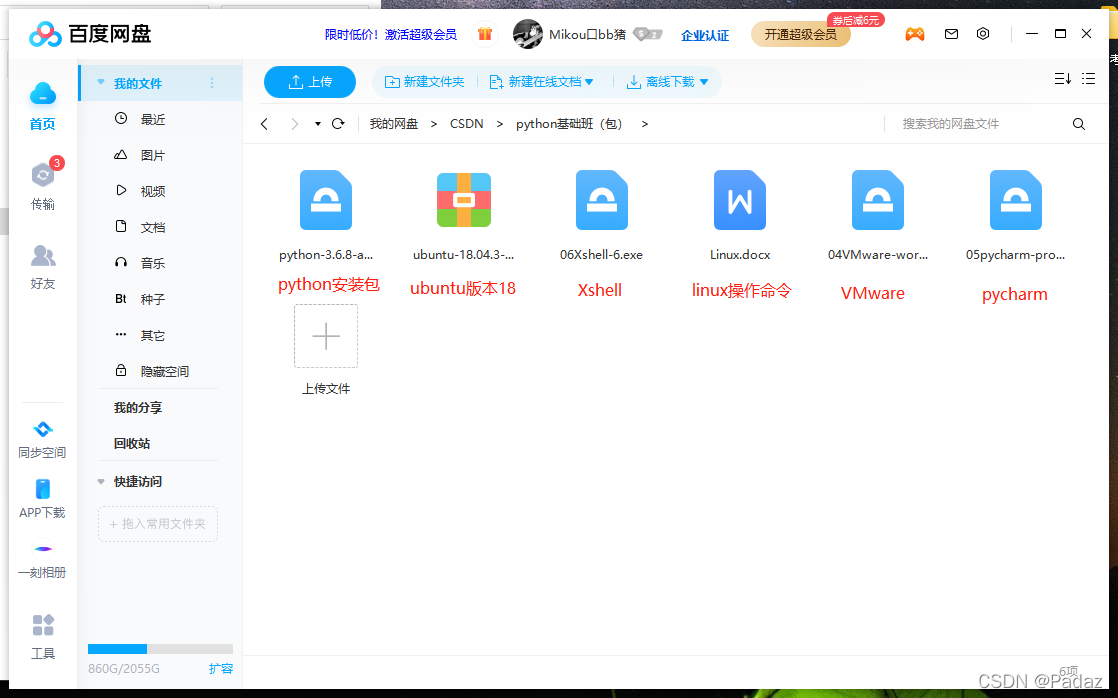This screenshot has height=698, width=1118.
Task: Expand the 快捷访问 section arrow
Action: [x=101, y=482]
